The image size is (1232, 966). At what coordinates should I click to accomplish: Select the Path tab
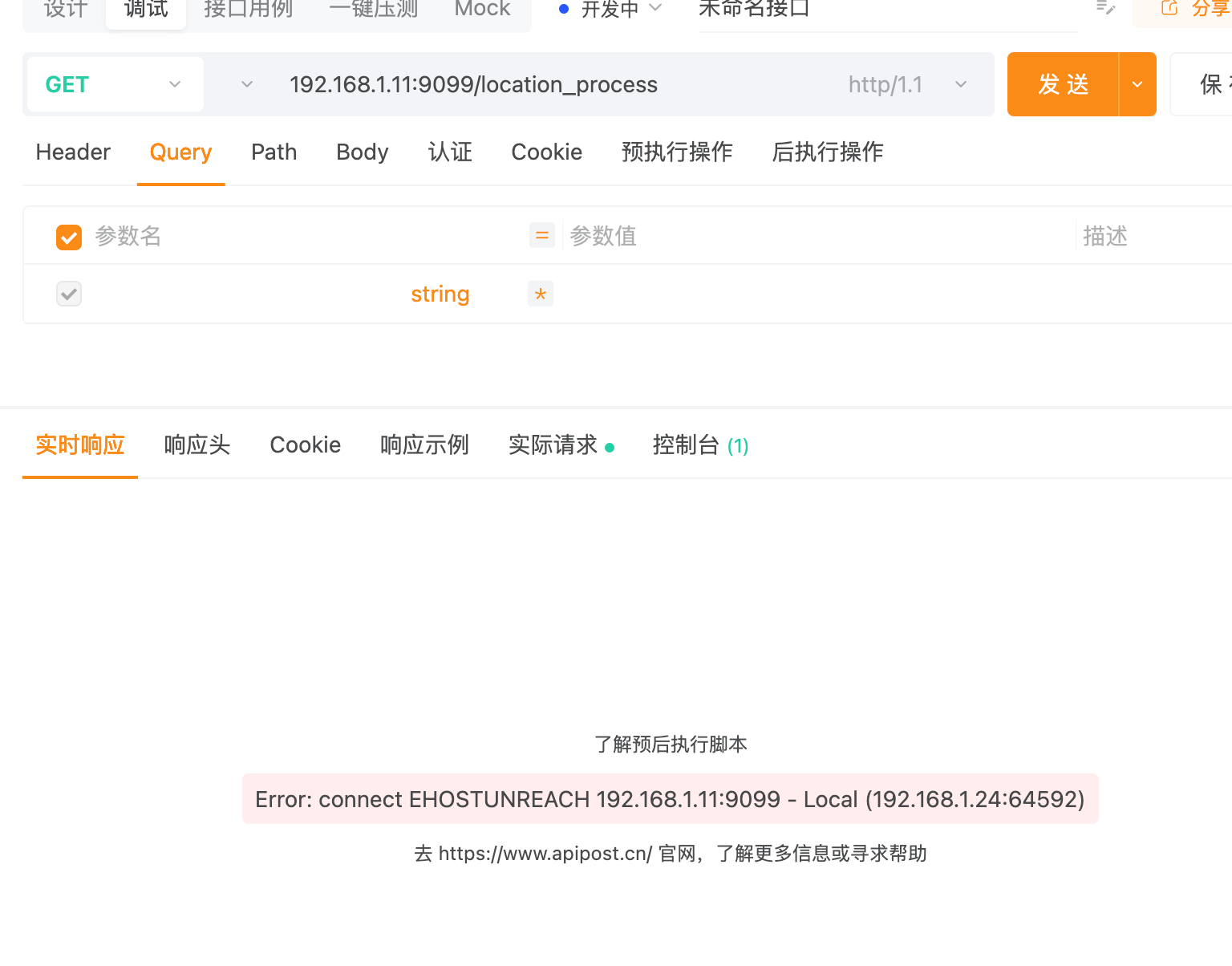point(274,152)
